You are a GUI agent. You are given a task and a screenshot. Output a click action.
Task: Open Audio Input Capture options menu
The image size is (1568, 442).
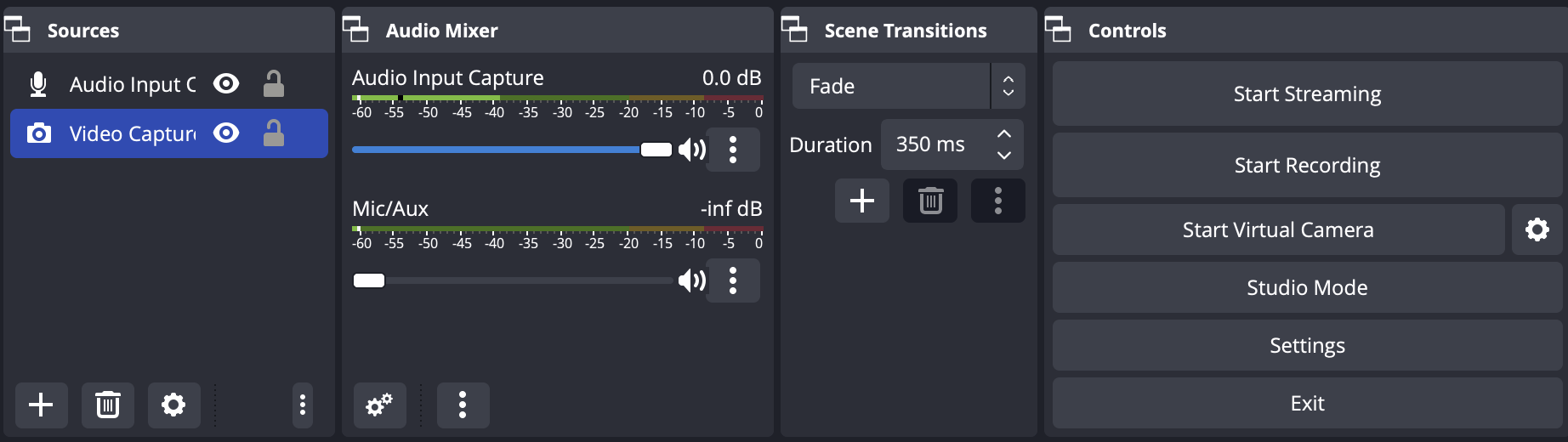point(733,150)
